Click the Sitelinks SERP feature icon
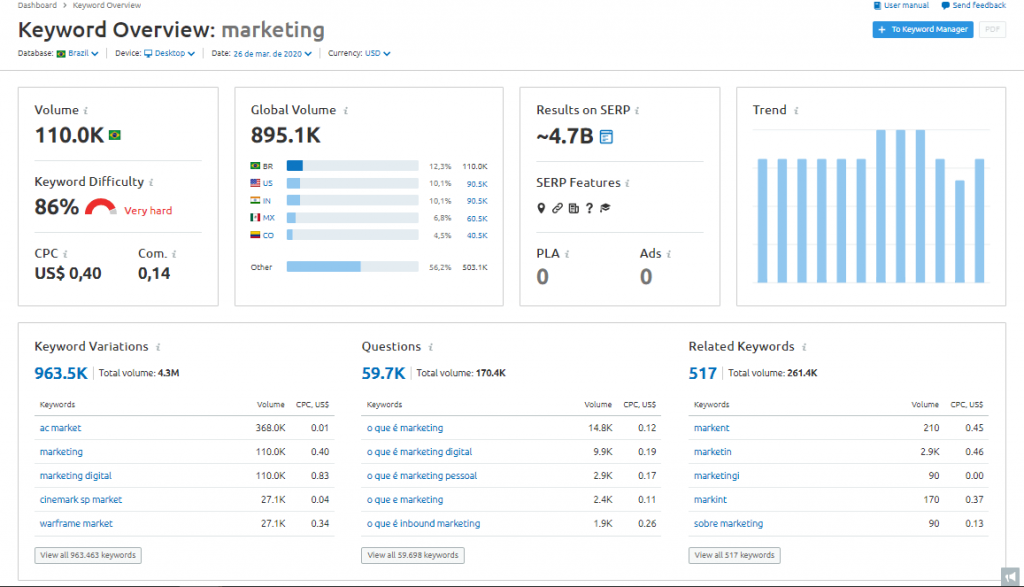The image size is (1024, 587). click(x=558, y=208)
